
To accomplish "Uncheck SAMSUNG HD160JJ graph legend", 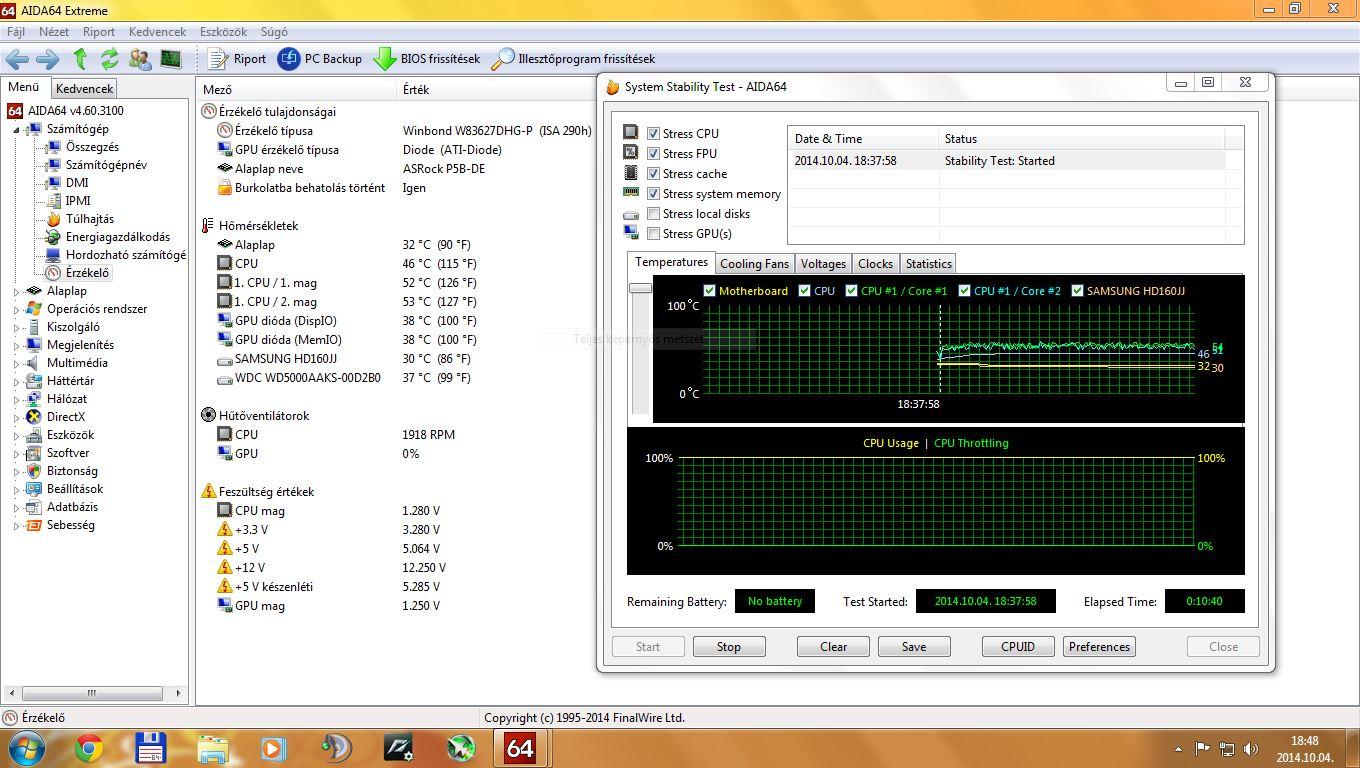I will click(x=1077, y=291).
